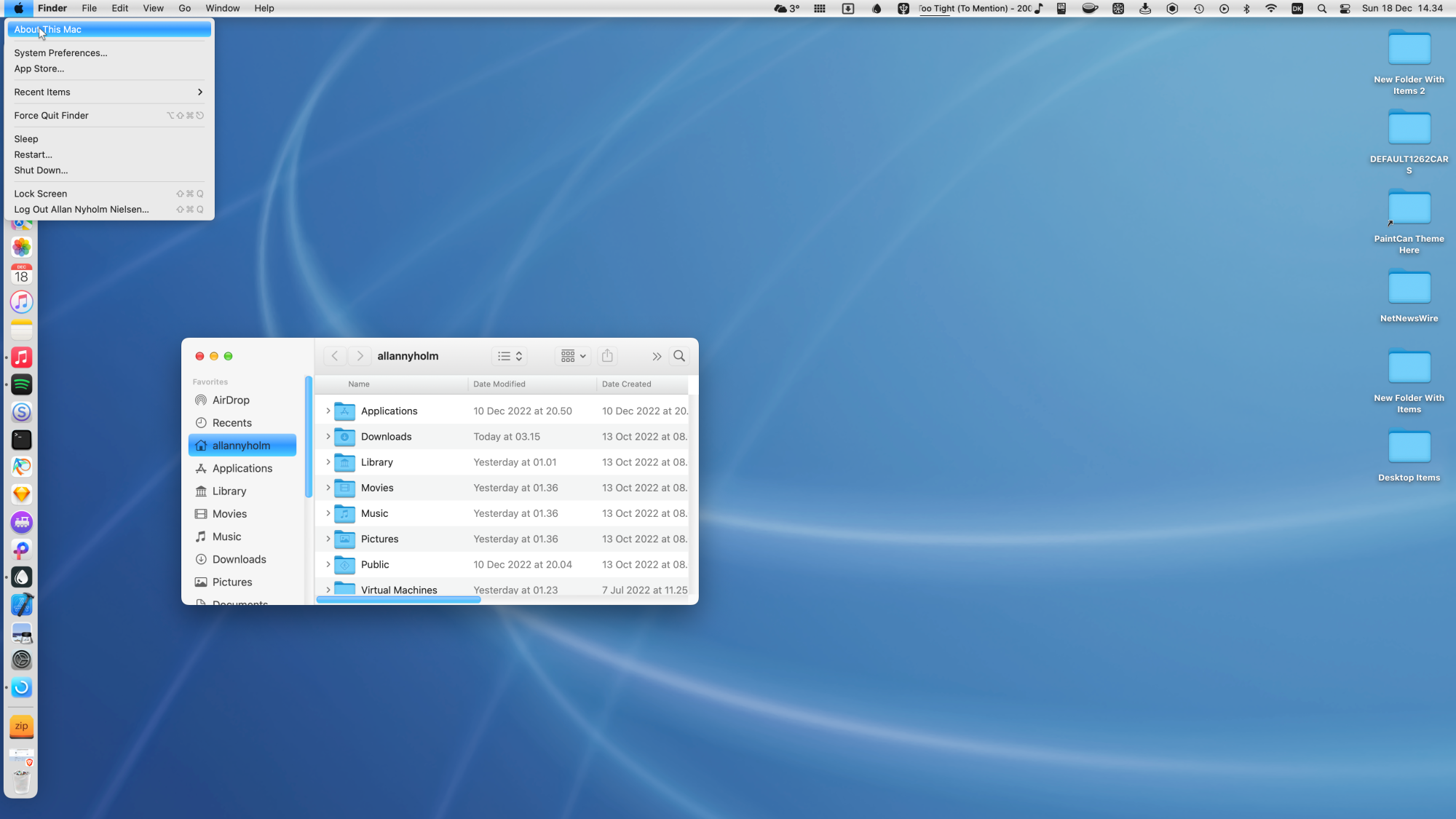
Task: Open the list view style selector dropdown
Action: (x=510, y=356)
